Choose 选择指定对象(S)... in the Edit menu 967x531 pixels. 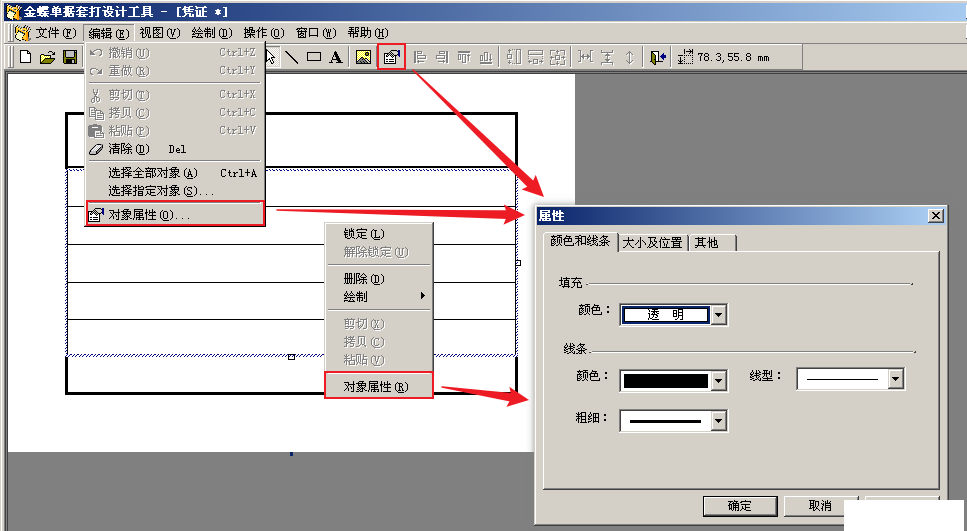click(x=175, y=191)
